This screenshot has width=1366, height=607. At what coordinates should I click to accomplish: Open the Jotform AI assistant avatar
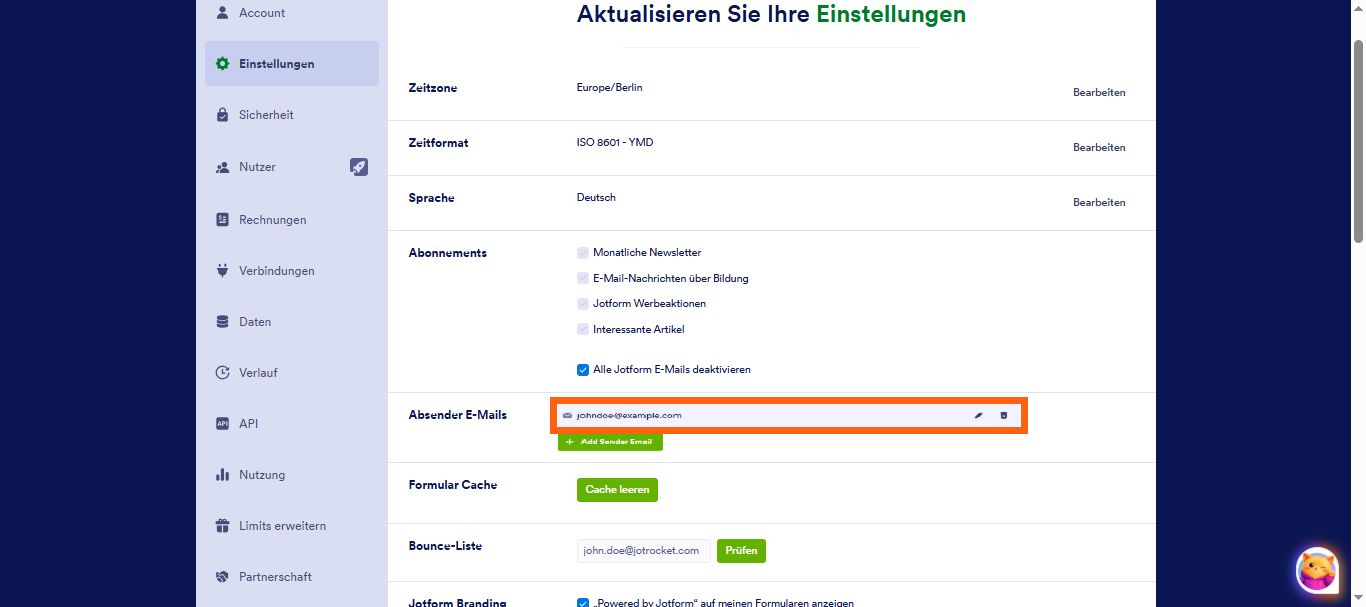(1317, 571)
